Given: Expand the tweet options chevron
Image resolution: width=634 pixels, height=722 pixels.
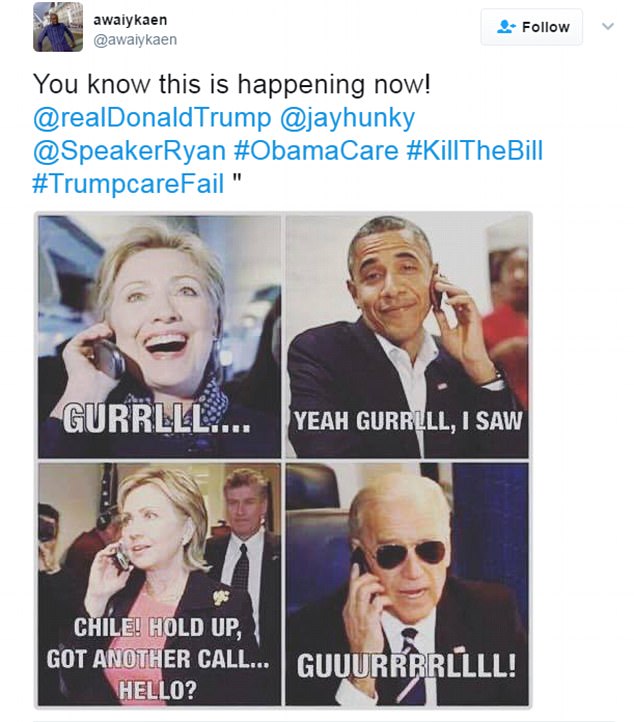Looking at the screenshot, I should click(608, 26).
